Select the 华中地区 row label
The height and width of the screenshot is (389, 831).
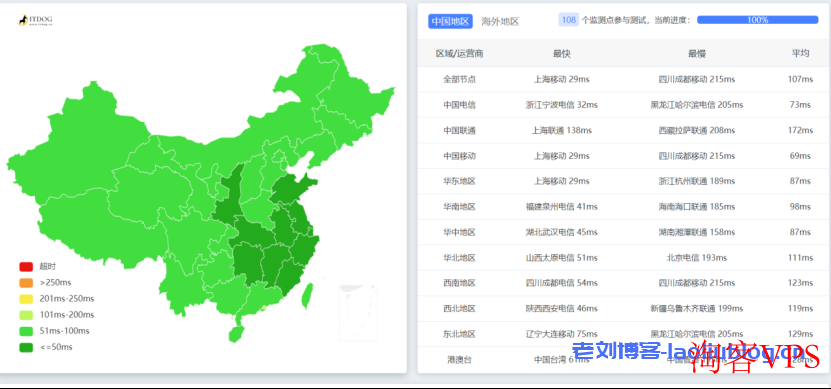point(459,232)
